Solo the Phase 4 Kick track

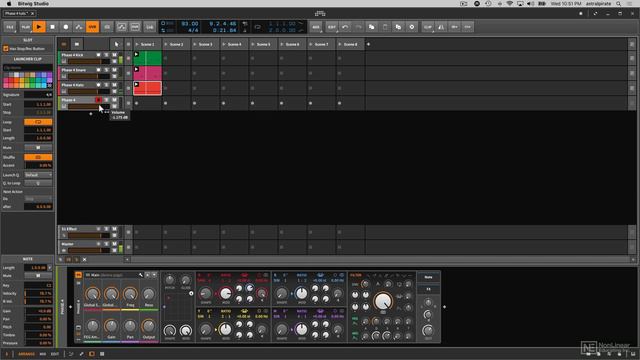coord(107,55)
